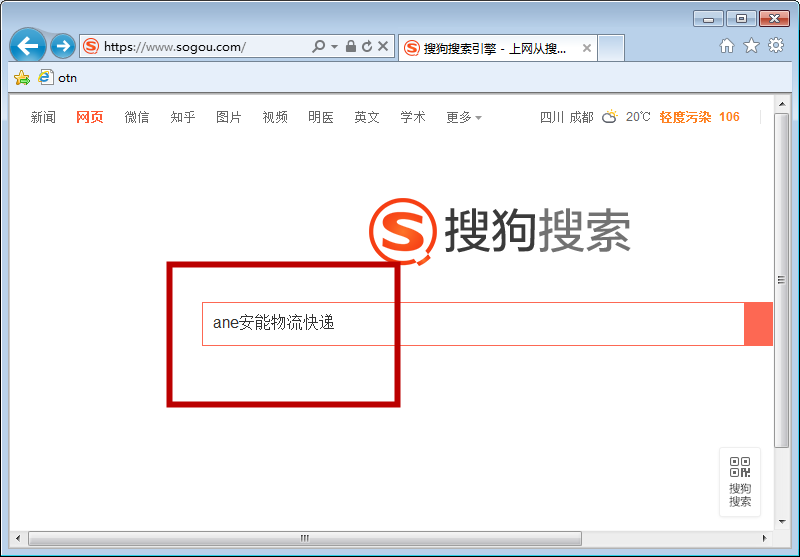Screen dimensions: 800x557
Task: Open the address bar autocomplete dropdown arrow
Action: click(x=334, y=46)
